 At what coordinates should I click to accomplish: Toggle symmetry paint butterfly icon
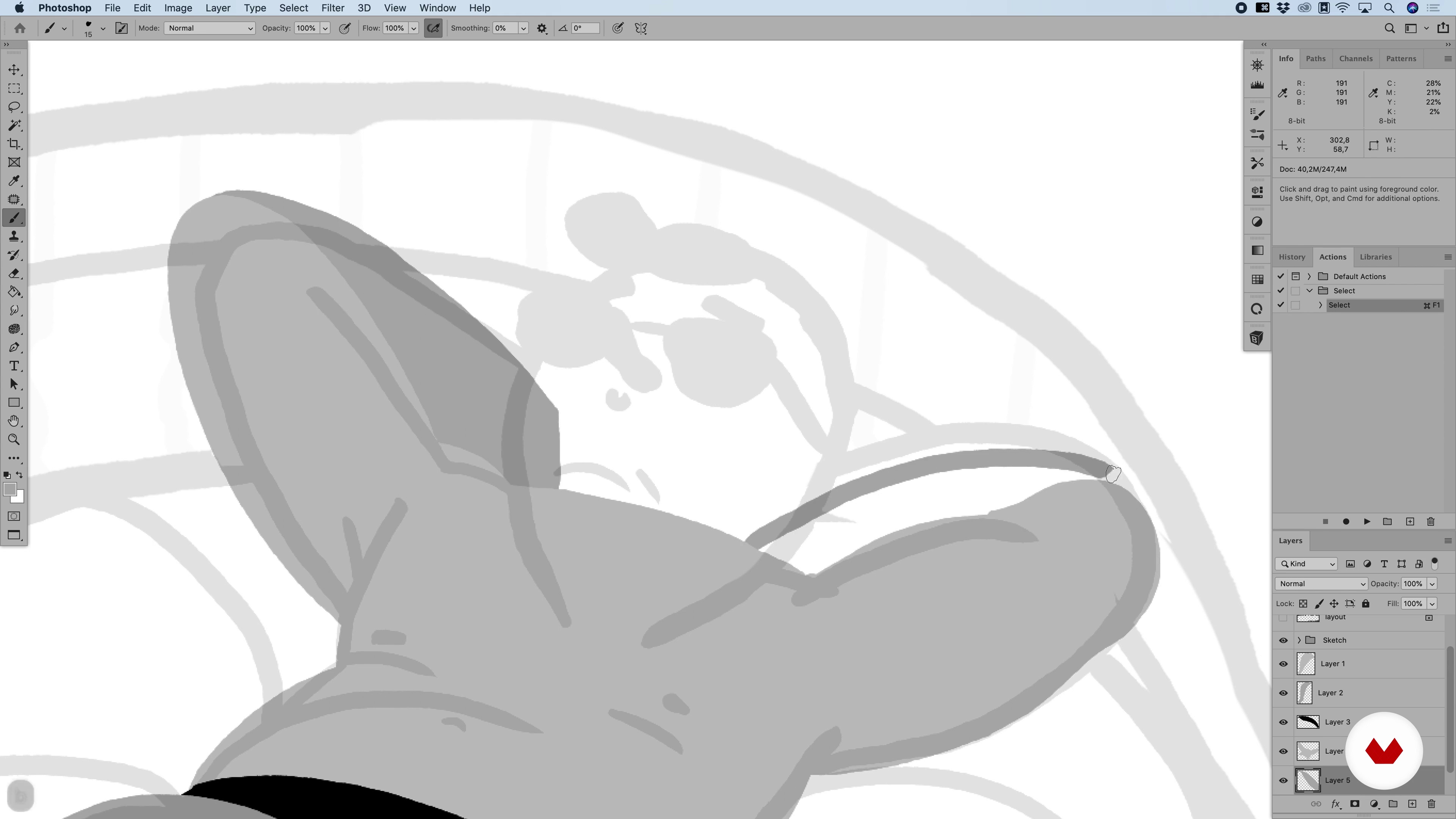click(641, 28)
